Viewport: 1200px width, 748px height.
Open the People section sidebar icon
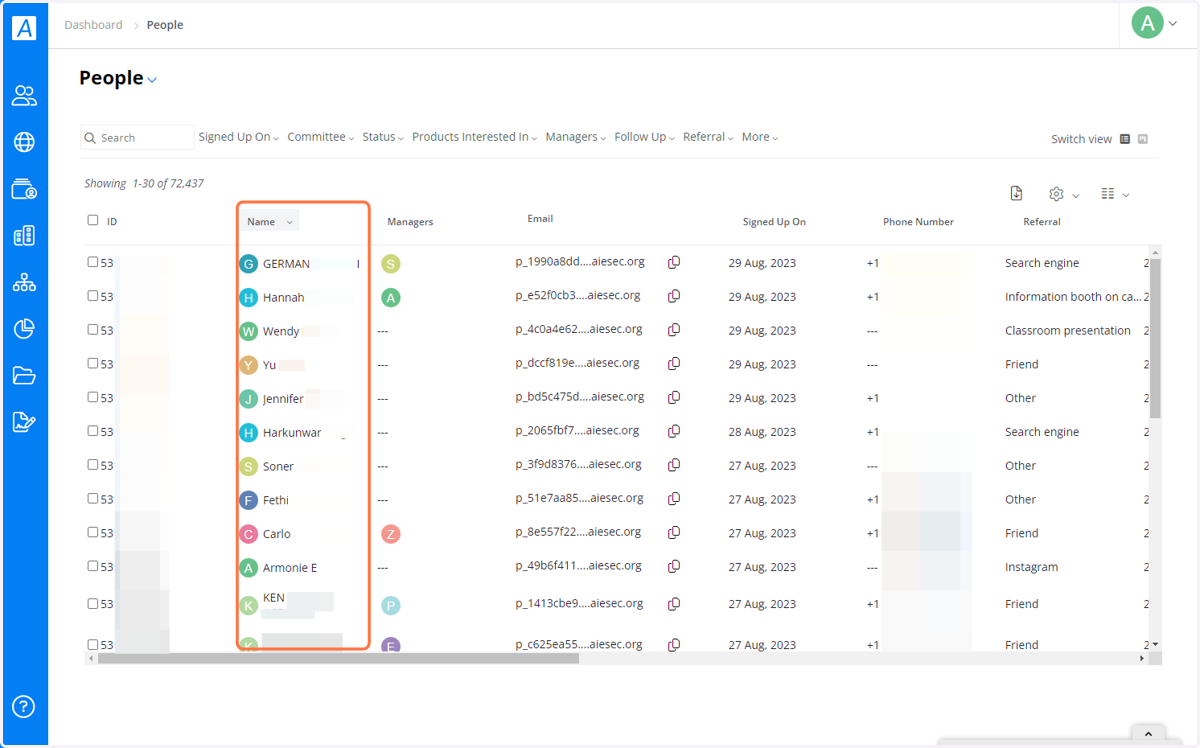(24, 96)
